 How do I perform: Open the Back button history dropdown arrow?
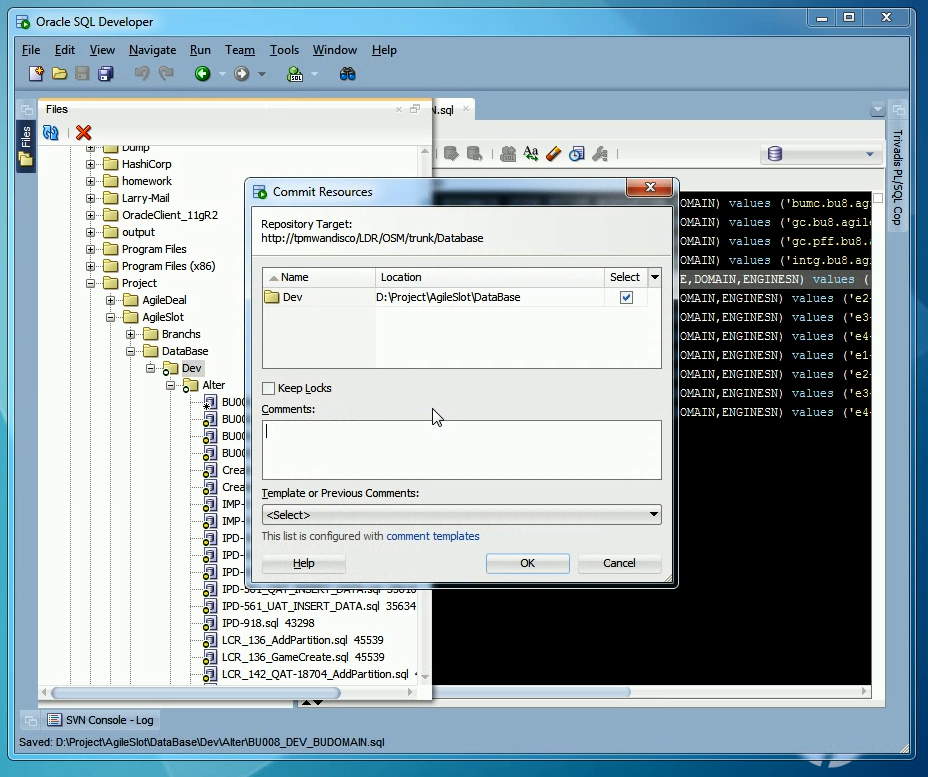pyautogui.click(x=222, y=74)
